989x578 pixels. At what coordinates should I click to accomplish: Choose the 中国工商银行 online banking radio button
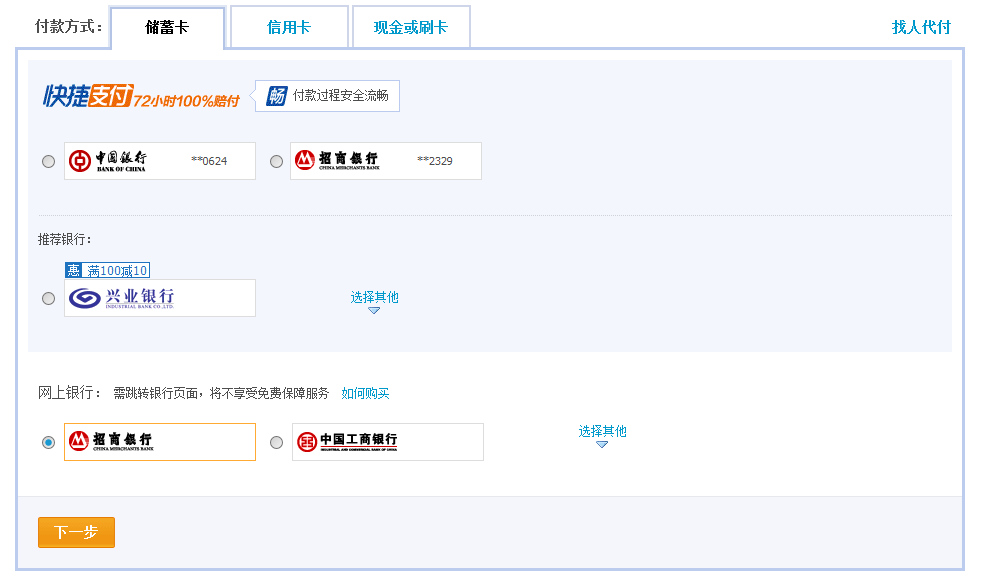[x=276, y=441]
